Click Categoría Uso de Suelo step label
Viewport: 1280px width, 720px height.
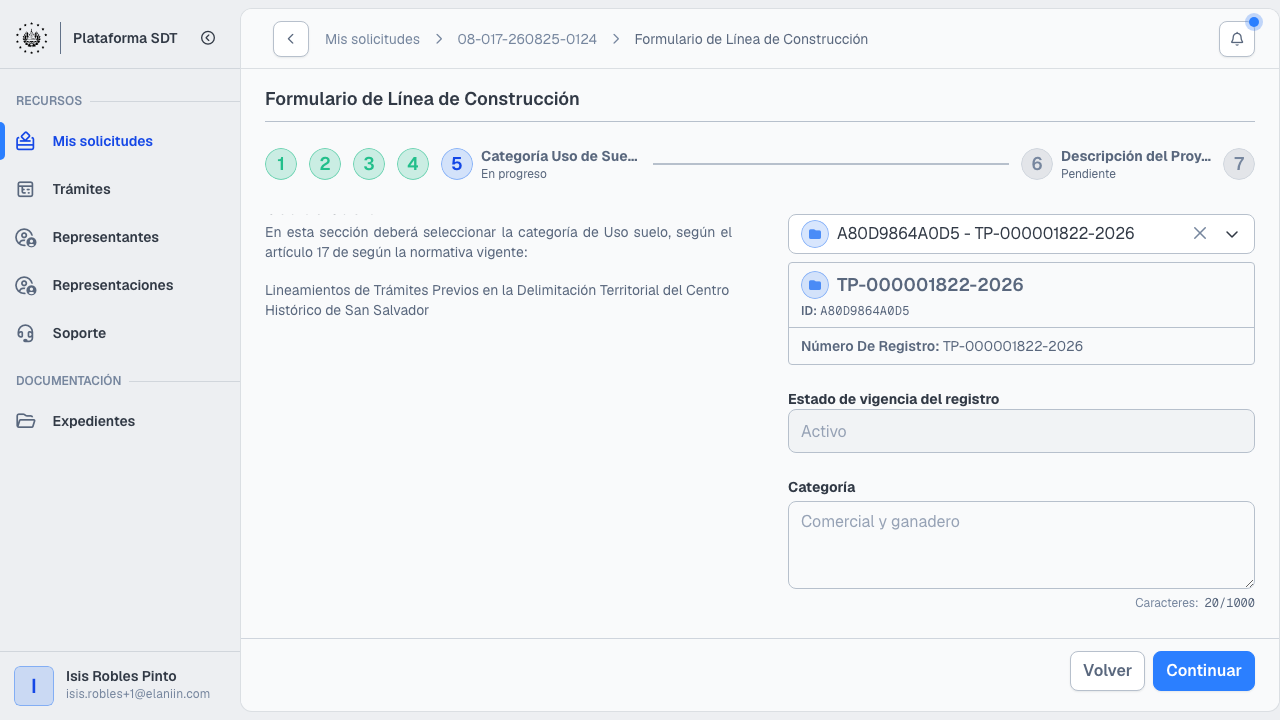point(559,156)
